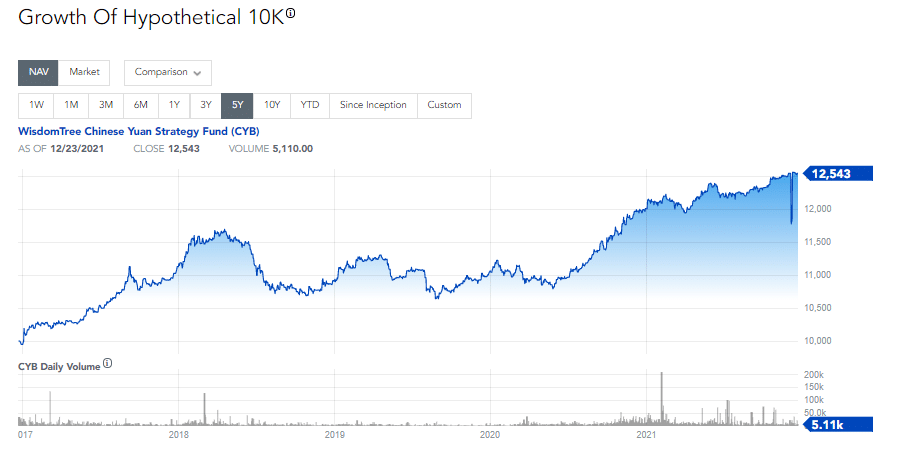Click the 150k volume axis label
This screenshot has width=900, height=467.
(814, 387)
